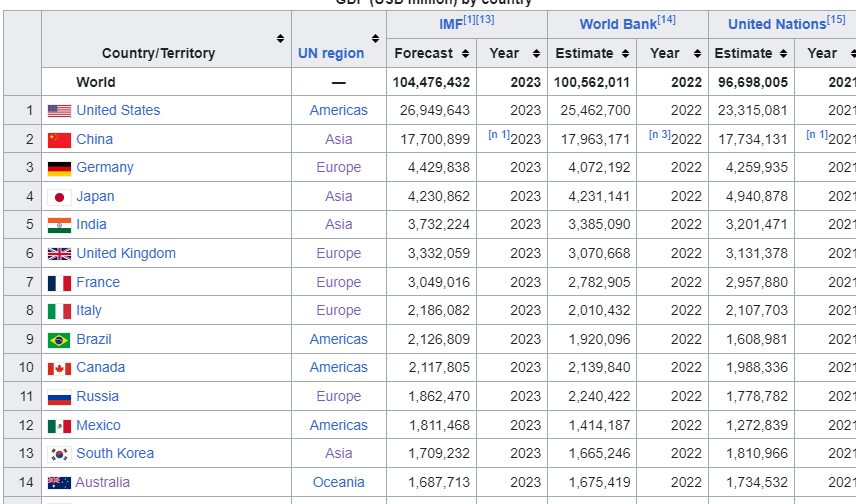Open the Australia country link
856x504 pixels.
point(103,483)
